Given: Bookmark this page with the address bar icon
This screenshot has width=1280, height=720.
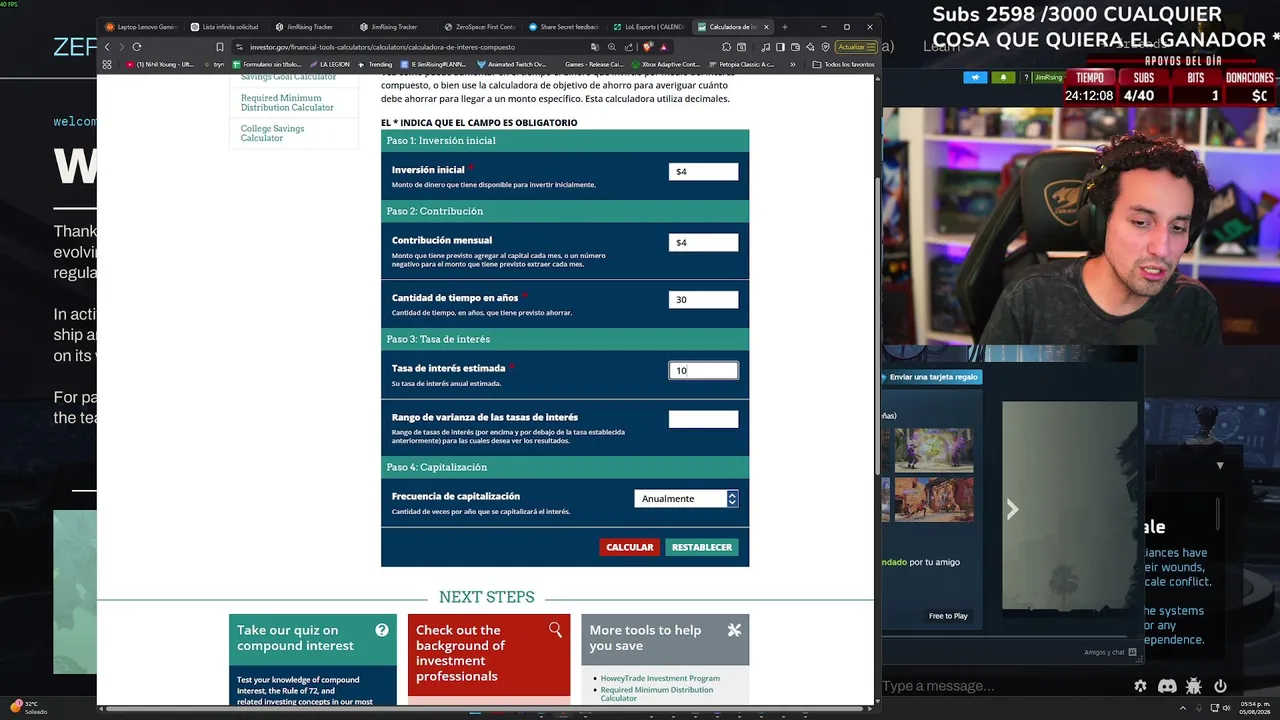Looking at the screenshot, I should (x=220, y=47).
